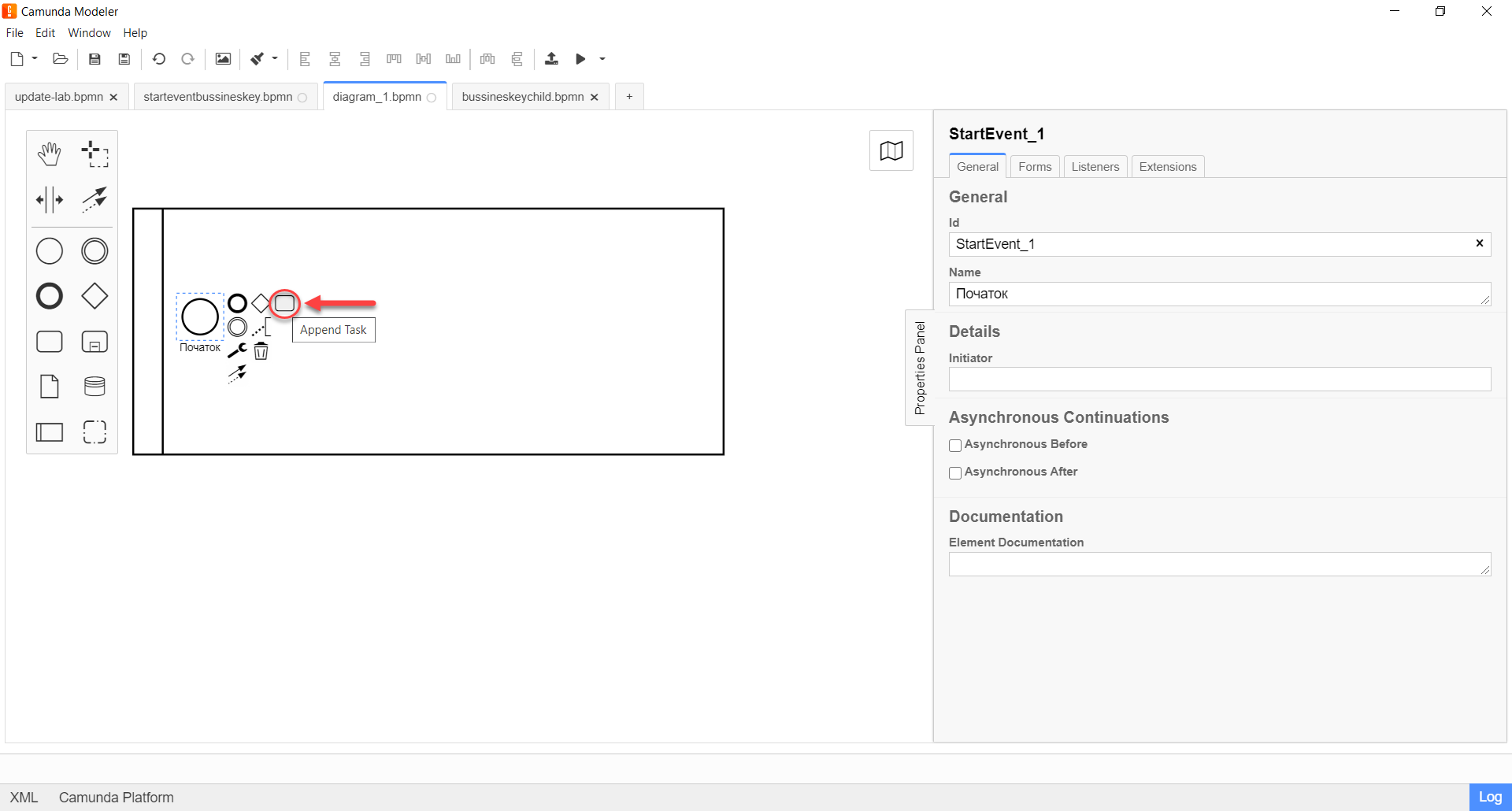Align elements center in toolbar

pyautogui.click(x=335, y=59)
